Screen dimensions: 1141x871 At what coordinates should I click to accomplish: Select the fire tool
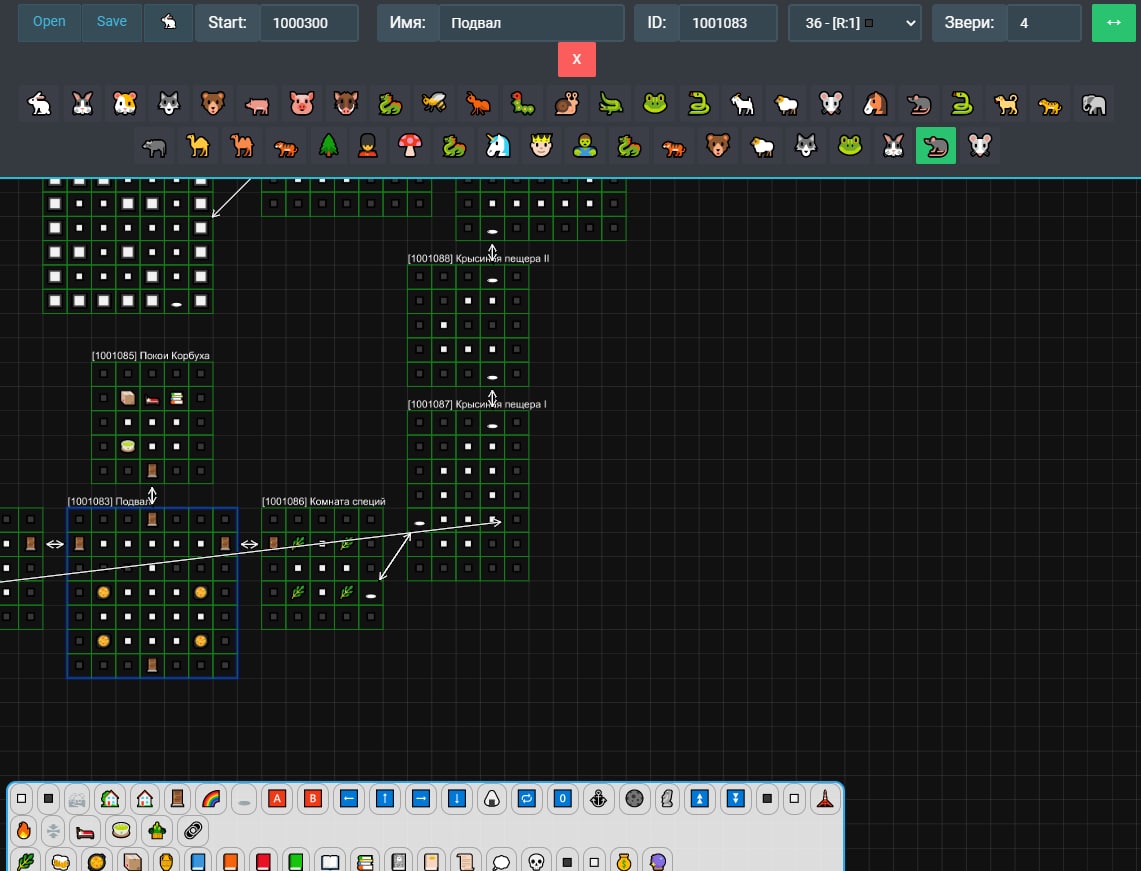point(24,830)
